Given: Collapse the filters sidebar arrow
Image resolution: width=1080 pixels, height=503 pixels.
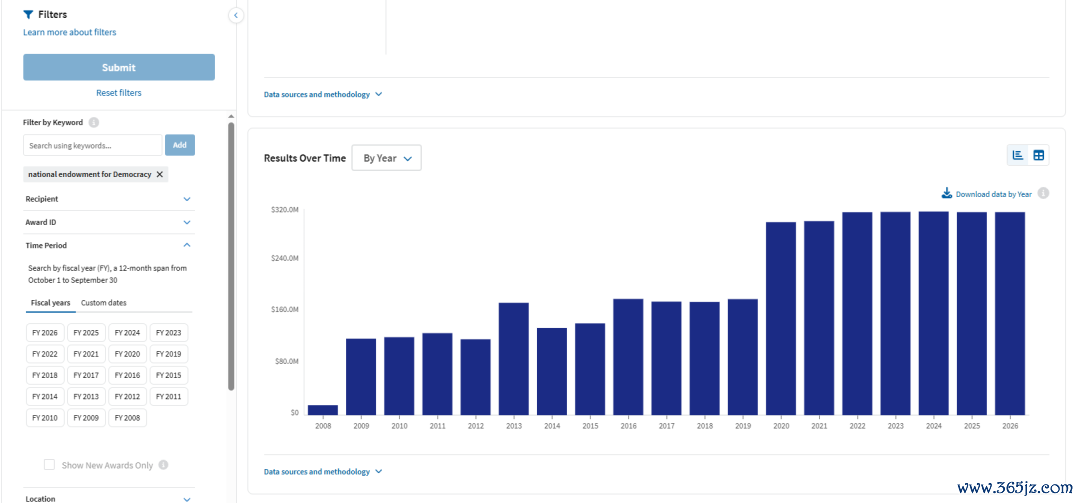Looking at the screenshot, I should [x=236, y=14].
